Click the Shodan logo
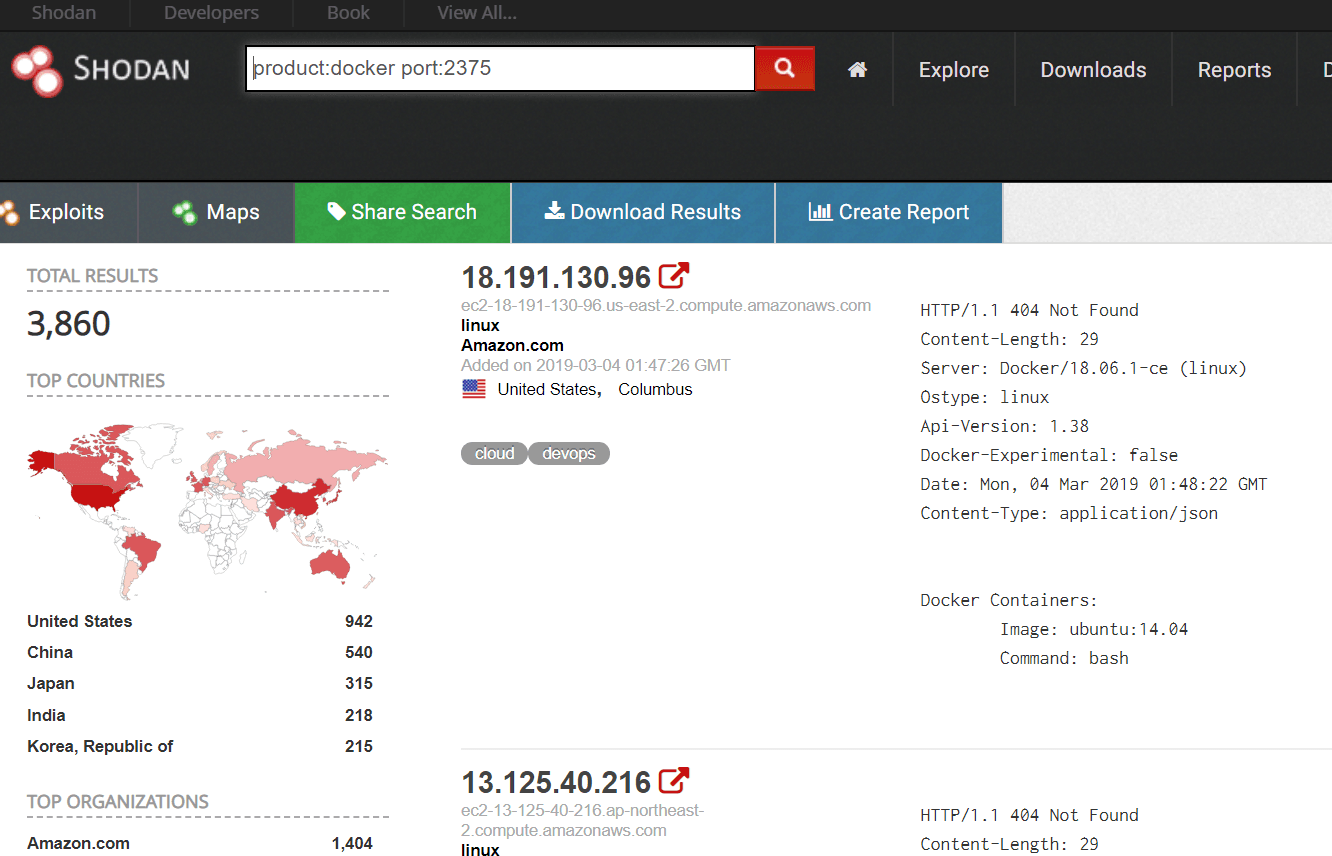The width and height of the screenshot is (1332, 856). 100,69
